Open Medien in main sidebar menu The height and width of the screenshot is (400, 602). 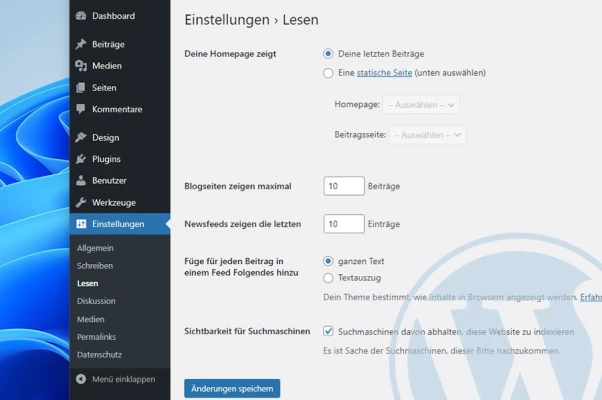pos(120,66)
